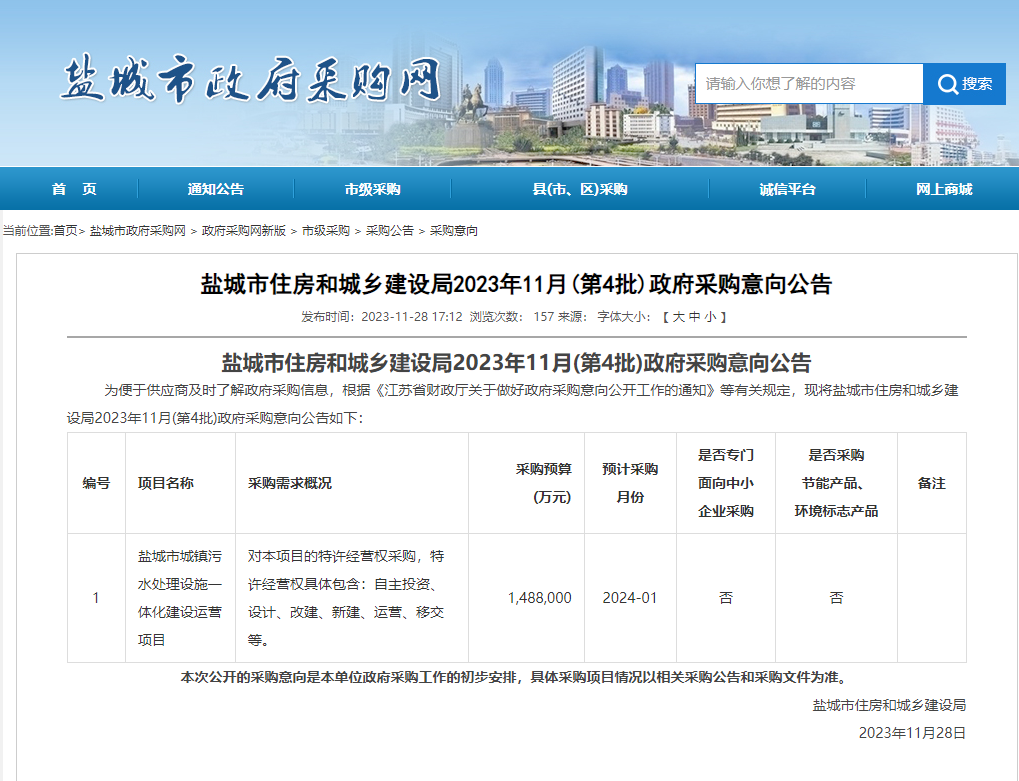
Task: Click 市级采购 breadcrumb link
Action: click(326, 231)
